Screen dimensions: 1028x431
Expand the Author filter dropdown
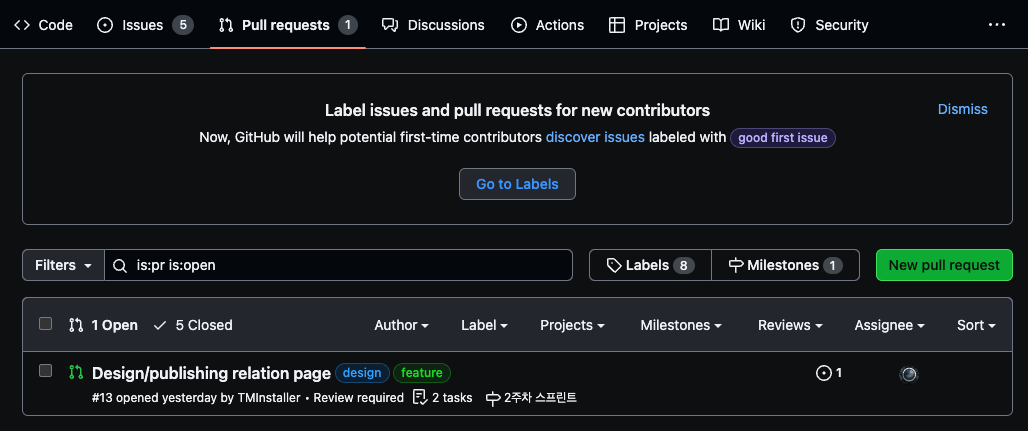(401, 325)
